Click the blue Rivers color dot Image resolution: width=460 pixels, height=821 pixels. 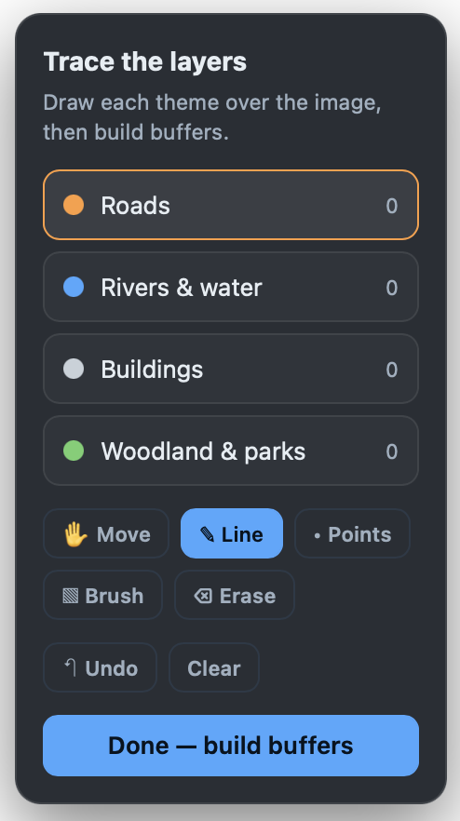(74, 287)
